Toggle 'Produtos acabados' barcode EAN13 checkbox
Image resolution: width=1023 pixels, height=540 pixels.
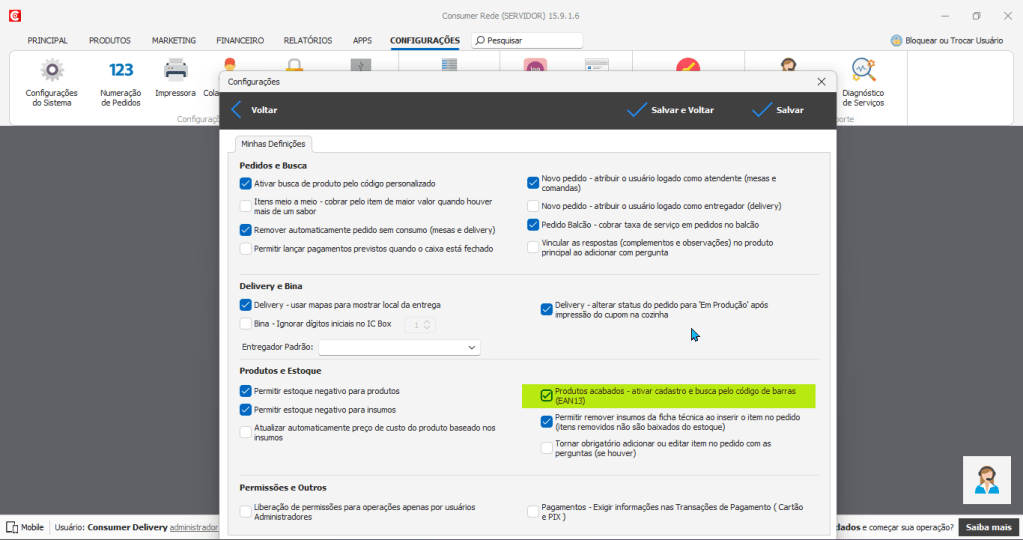[x=547, y=395]
